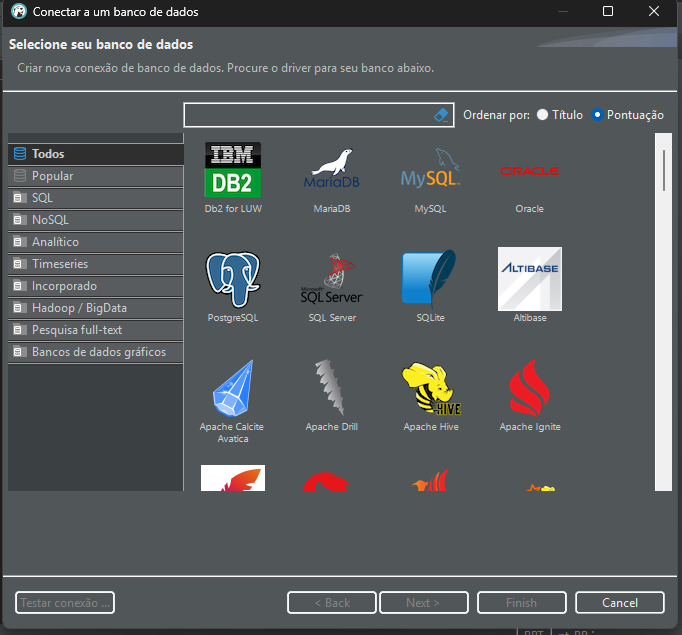Choose the Apache Drill driver
The height and width of the screenshot is (635, 682).
[x=332, y=395]
